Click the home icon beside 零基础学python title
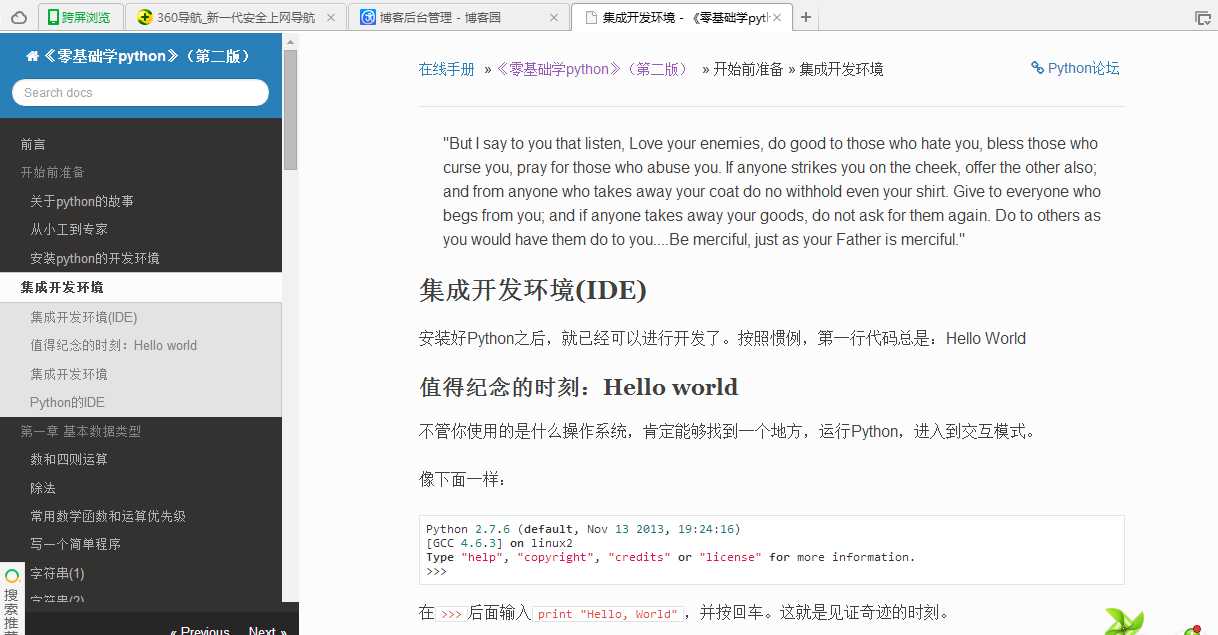 pyautogui.click(x=32, y=57)
